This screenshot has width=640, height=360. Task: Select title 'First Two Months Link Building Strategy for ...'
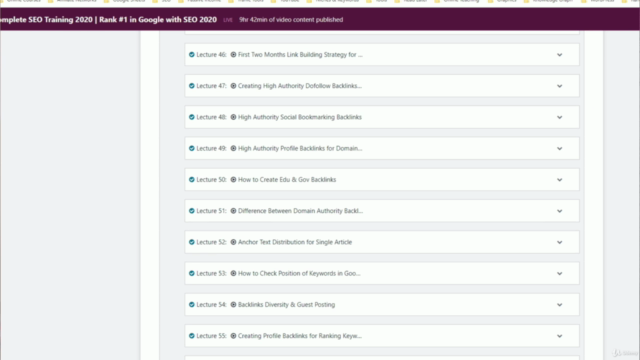[300, 55]
